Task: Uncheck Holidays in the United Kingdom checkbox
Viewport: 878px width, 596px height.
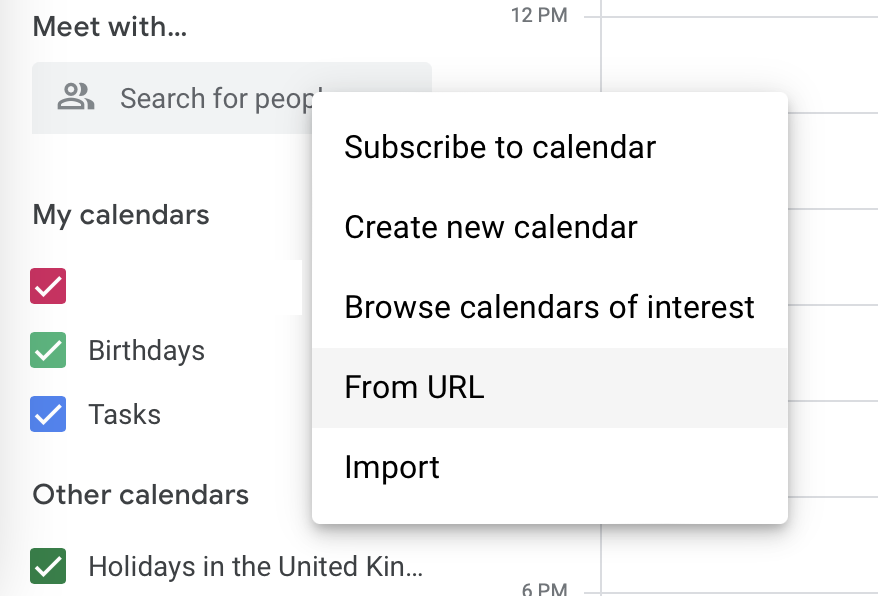Action: coord(48,566)
